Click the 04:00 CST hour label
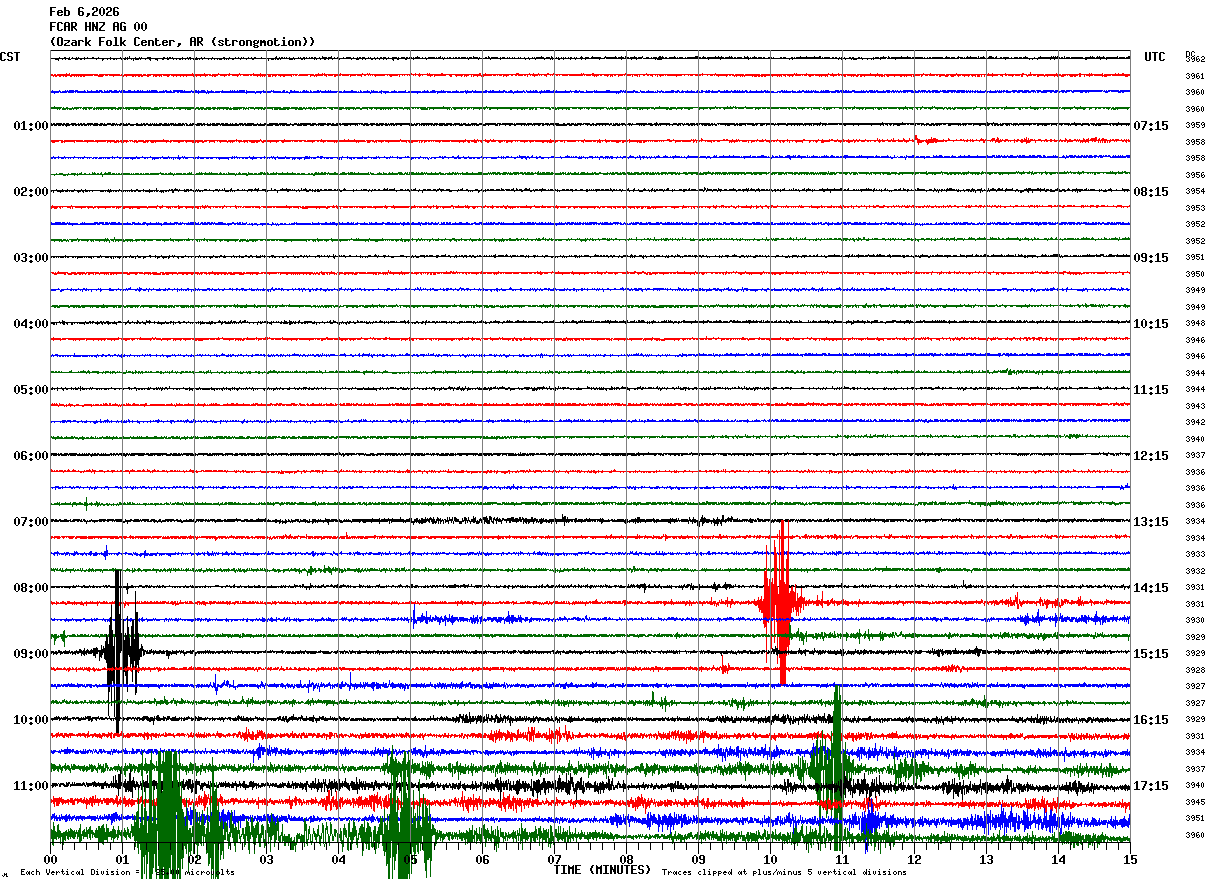Screen dimensions: 1210x886 31,324
